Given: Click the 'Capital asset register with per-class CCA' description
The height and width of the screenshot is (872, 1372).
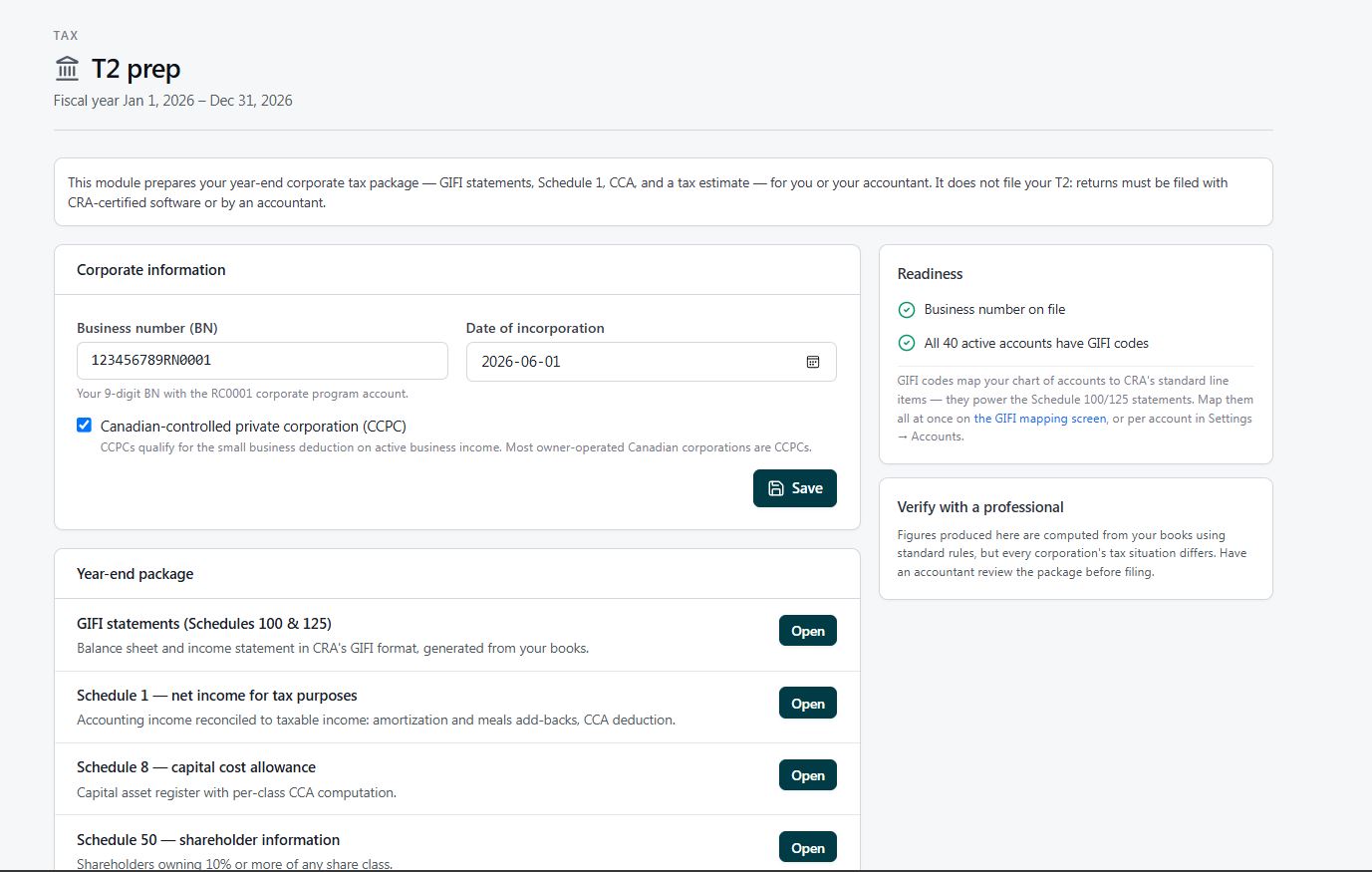Looking at the screenshot, I should coord(236,793).
